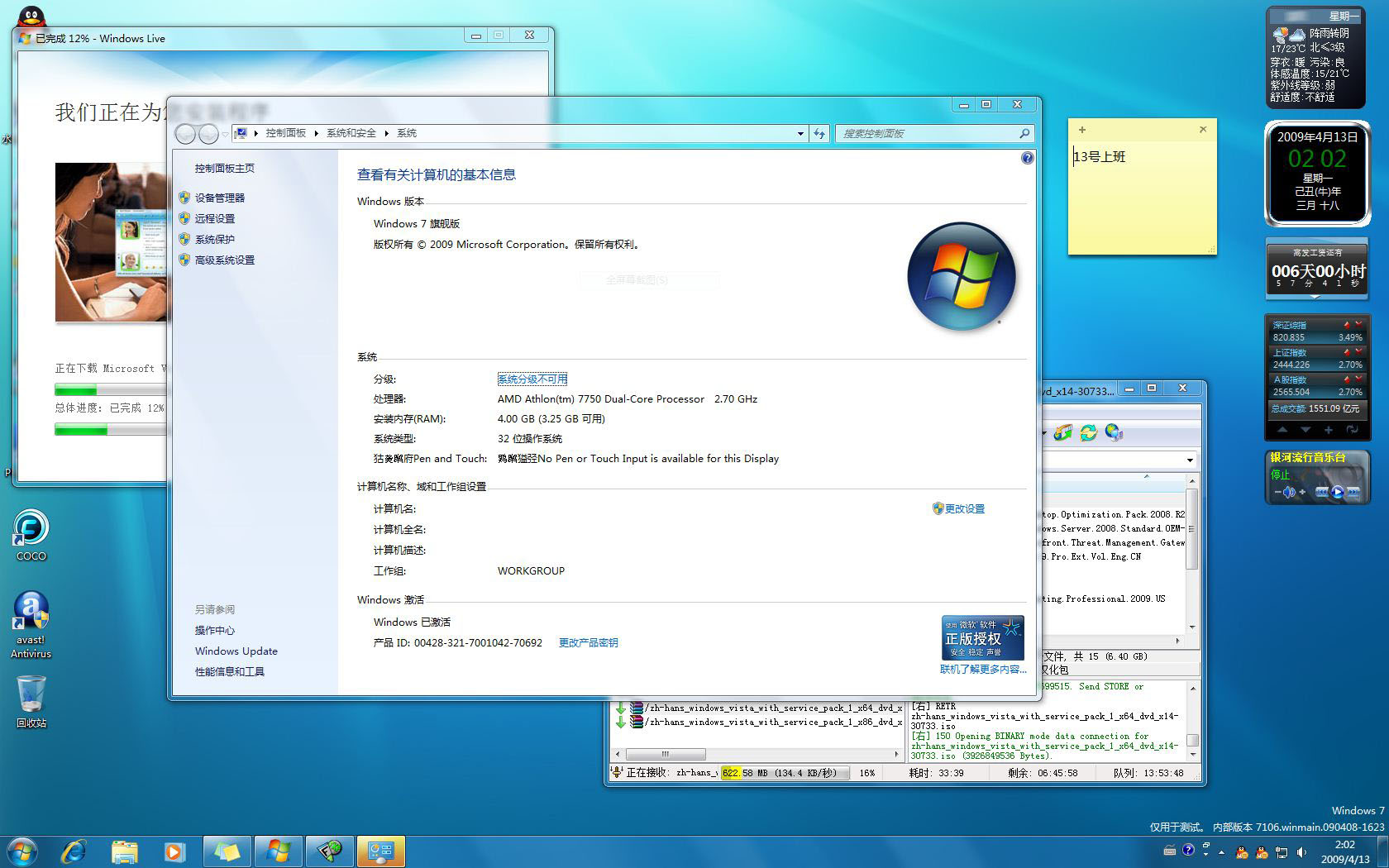Click the tray help question-mark icon
1389x868 pixels.
[1188, 851]
